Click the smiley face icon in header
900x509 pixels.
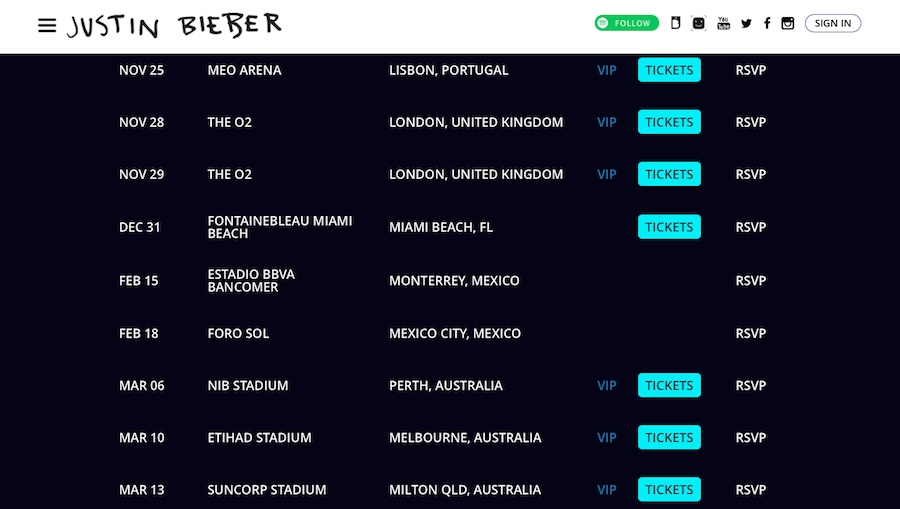point(699,23)
